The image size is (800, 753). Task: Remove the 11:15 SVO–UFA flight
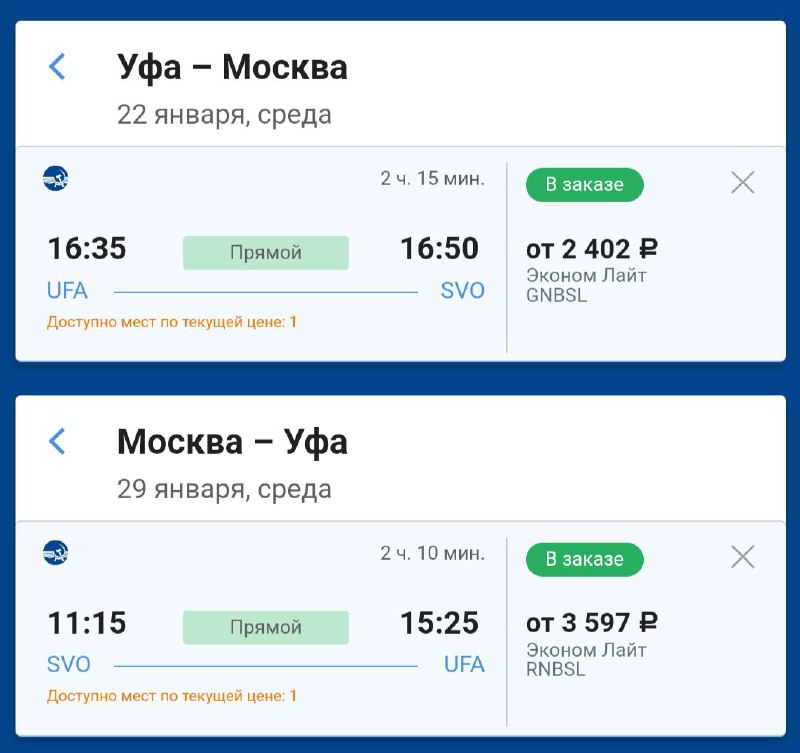pos(742,557)
